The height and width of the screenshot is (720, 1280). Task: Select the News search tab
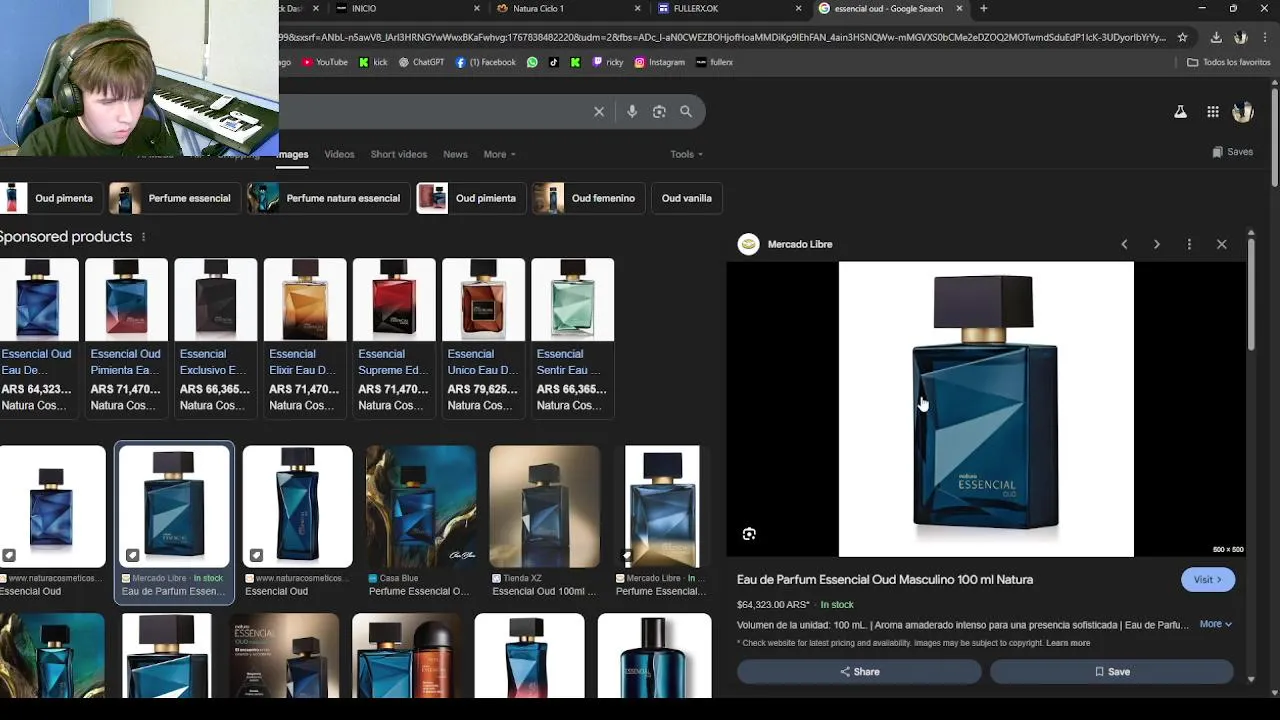pyautogui.click(x=455, y=154)
